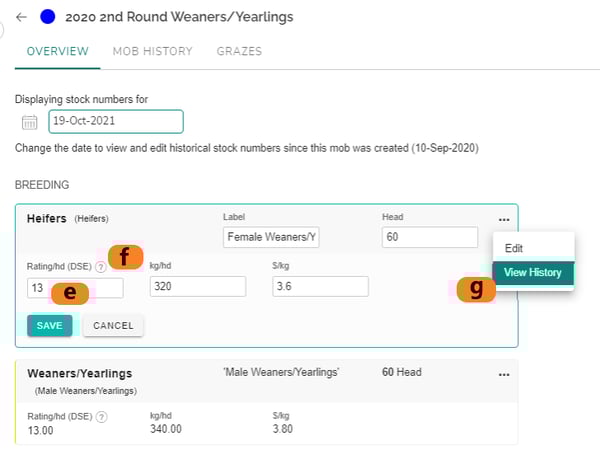This screenshot has width=600, height=450.
Task: Click the Heifers Rating/hd help icon
Action: click(101, 268)
